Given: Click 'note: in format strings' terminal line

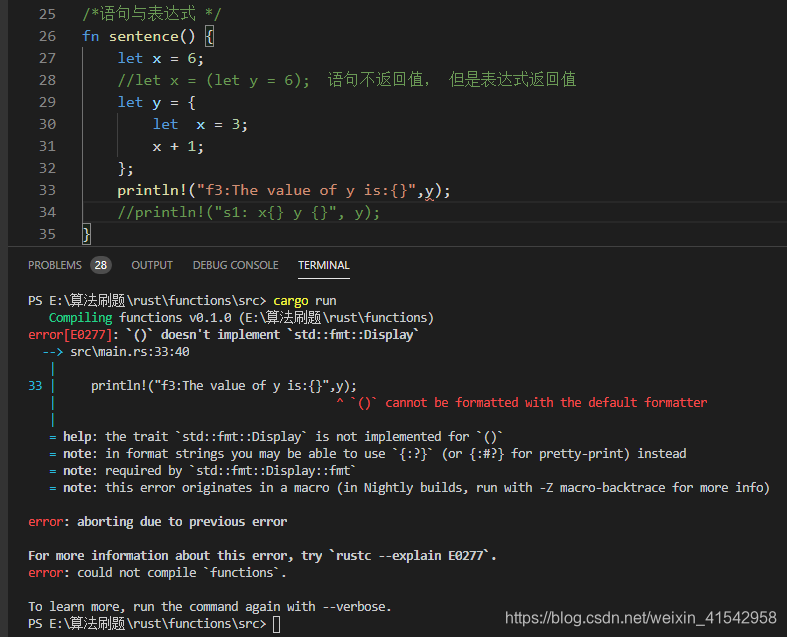Looking at the screenshot, I should click(x=367, y=454).
